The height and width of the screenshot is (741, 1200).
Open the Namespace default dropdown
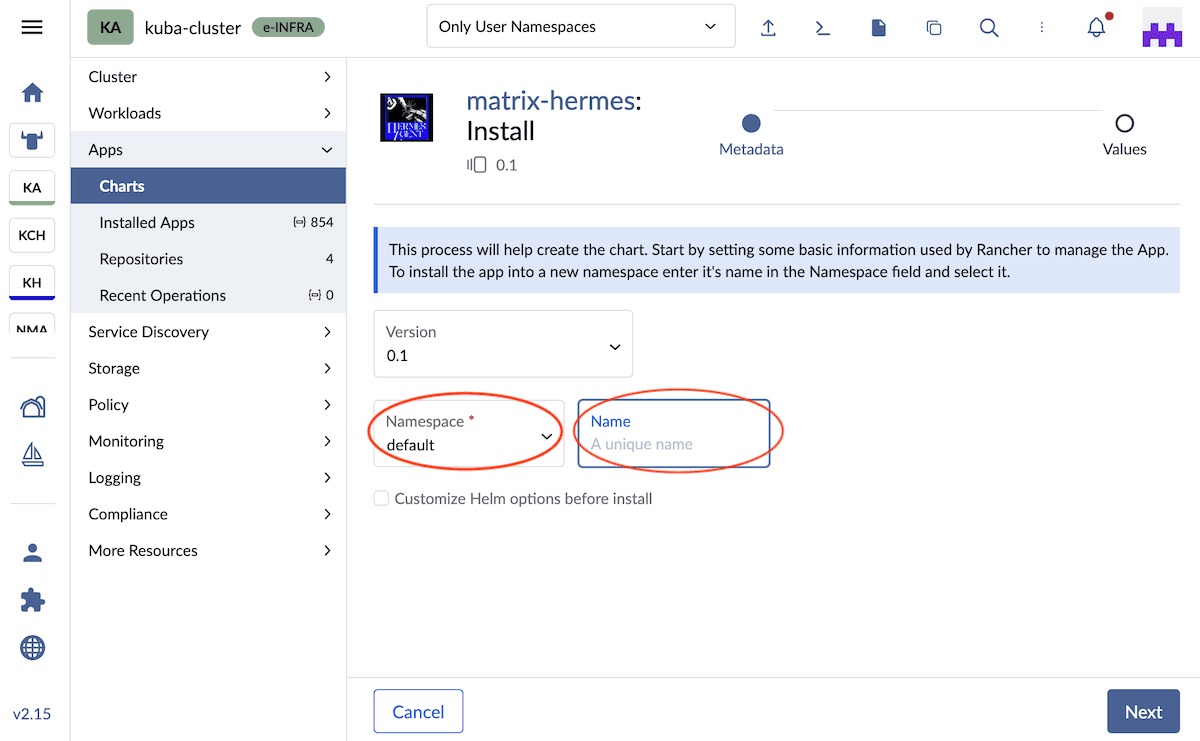(x=469, y=433)
